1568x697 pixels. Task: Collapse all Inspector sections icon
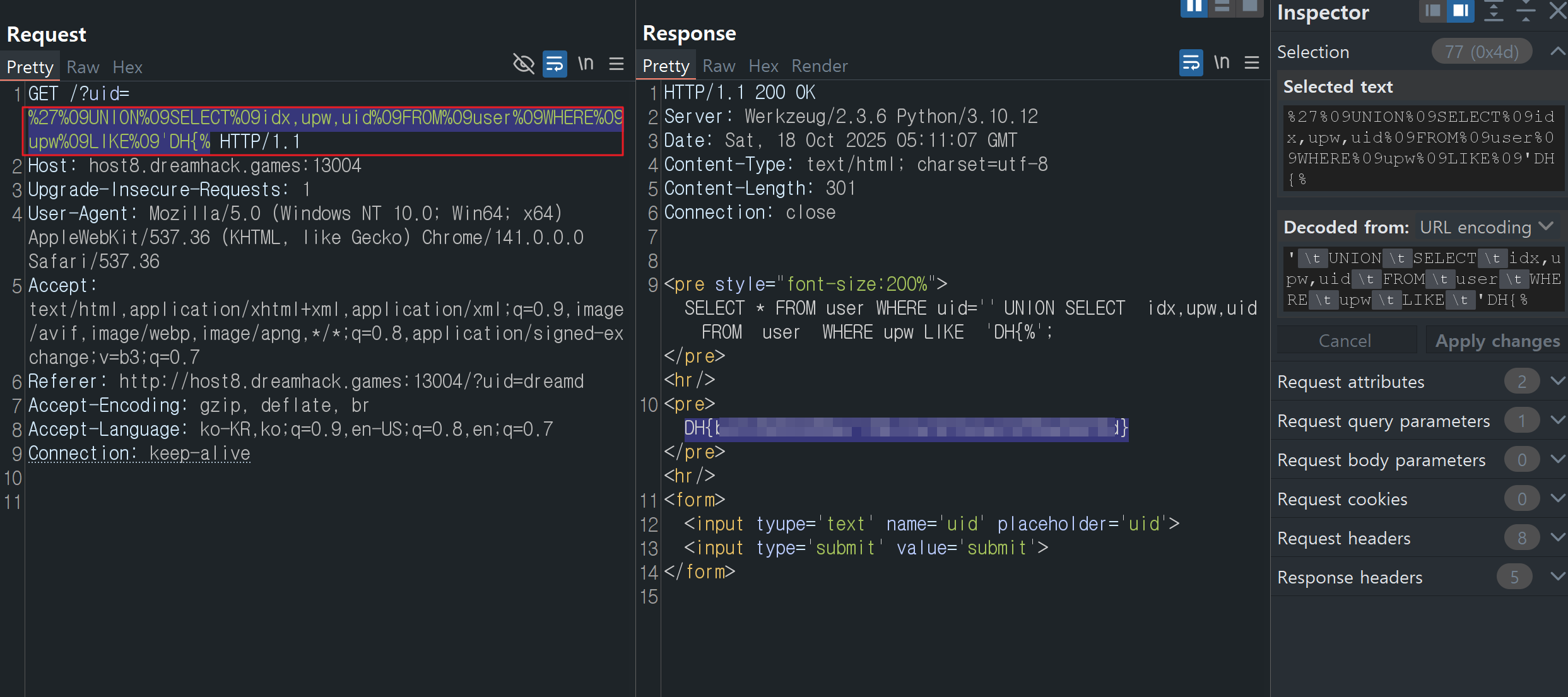coord(1525,11)
